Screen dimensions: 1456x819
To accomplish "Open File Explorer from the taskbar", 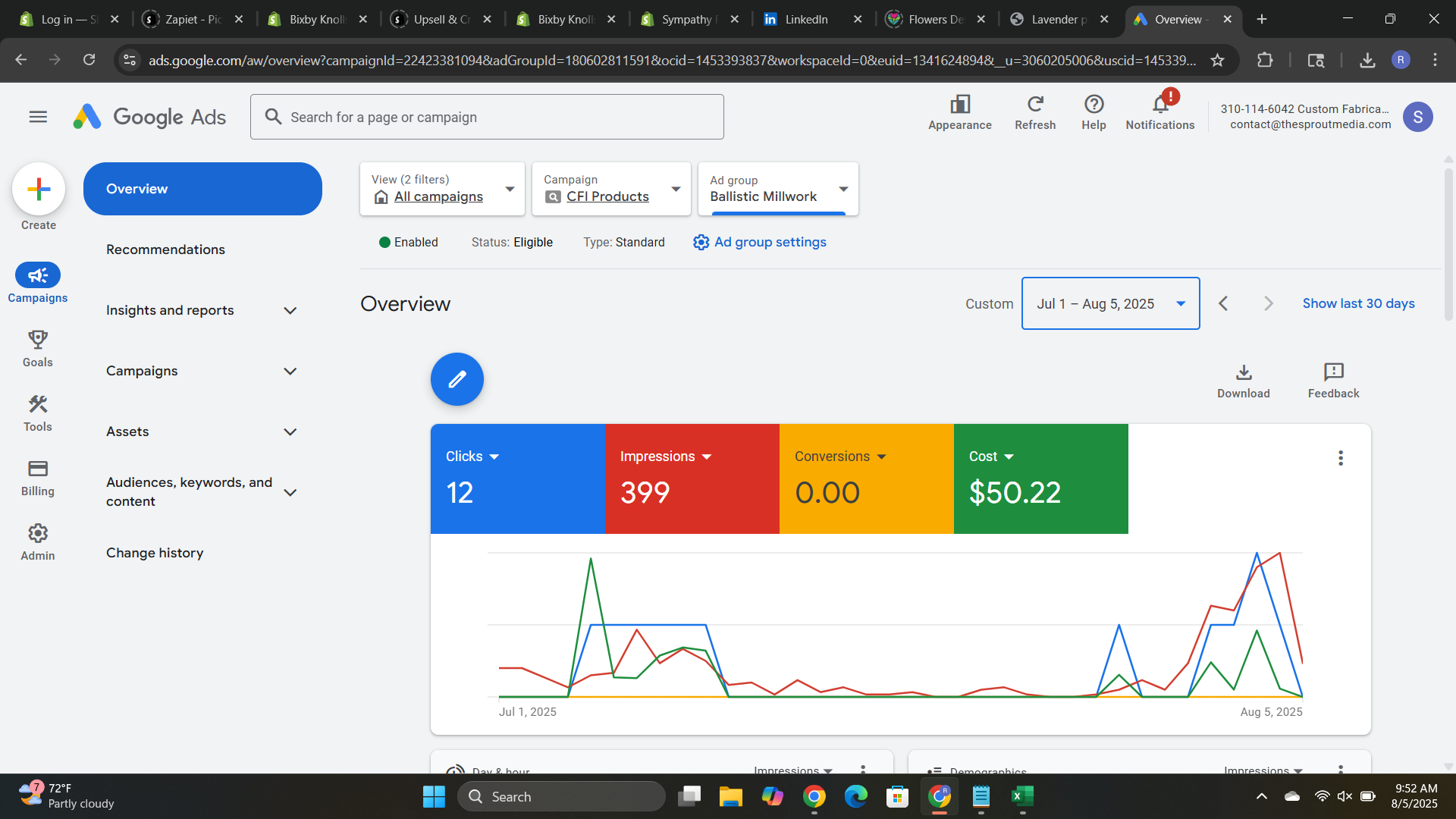I will point(730,796).
